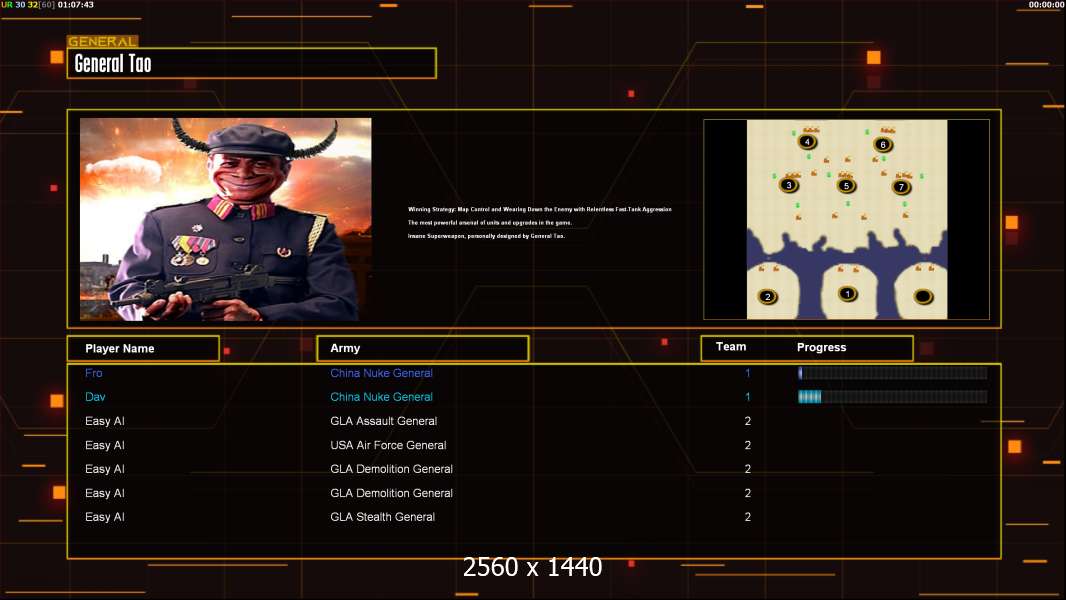Select the Progress column header
Viewport: 1066px width, 600px height.
click(821, 347)
